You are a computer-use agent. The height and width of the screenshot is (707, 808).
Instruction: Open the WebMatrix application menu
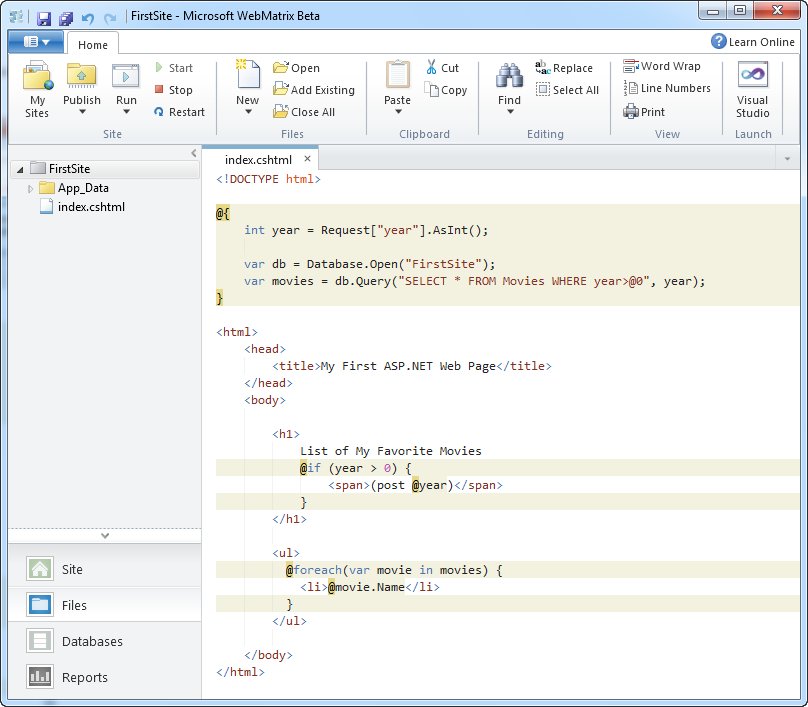[x=36, y=42]
